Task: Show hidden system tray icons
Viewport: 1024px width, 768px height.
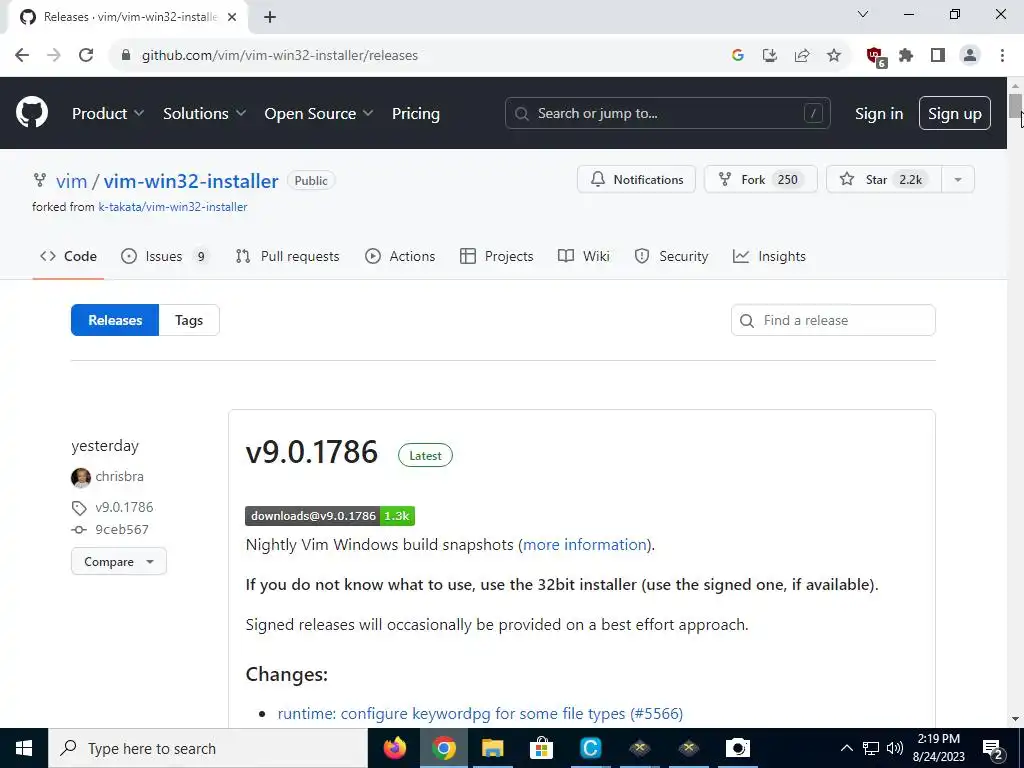Action: click(846, 748)
